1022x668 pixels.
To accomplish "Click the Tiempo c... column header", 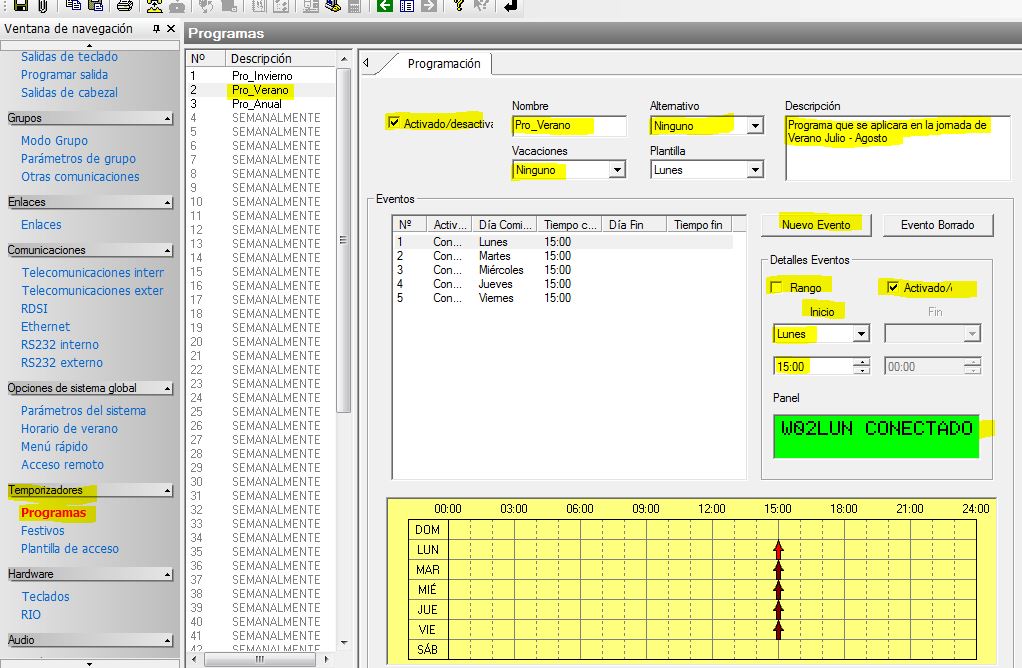I will pyautogui.click(x=569, y=225).
